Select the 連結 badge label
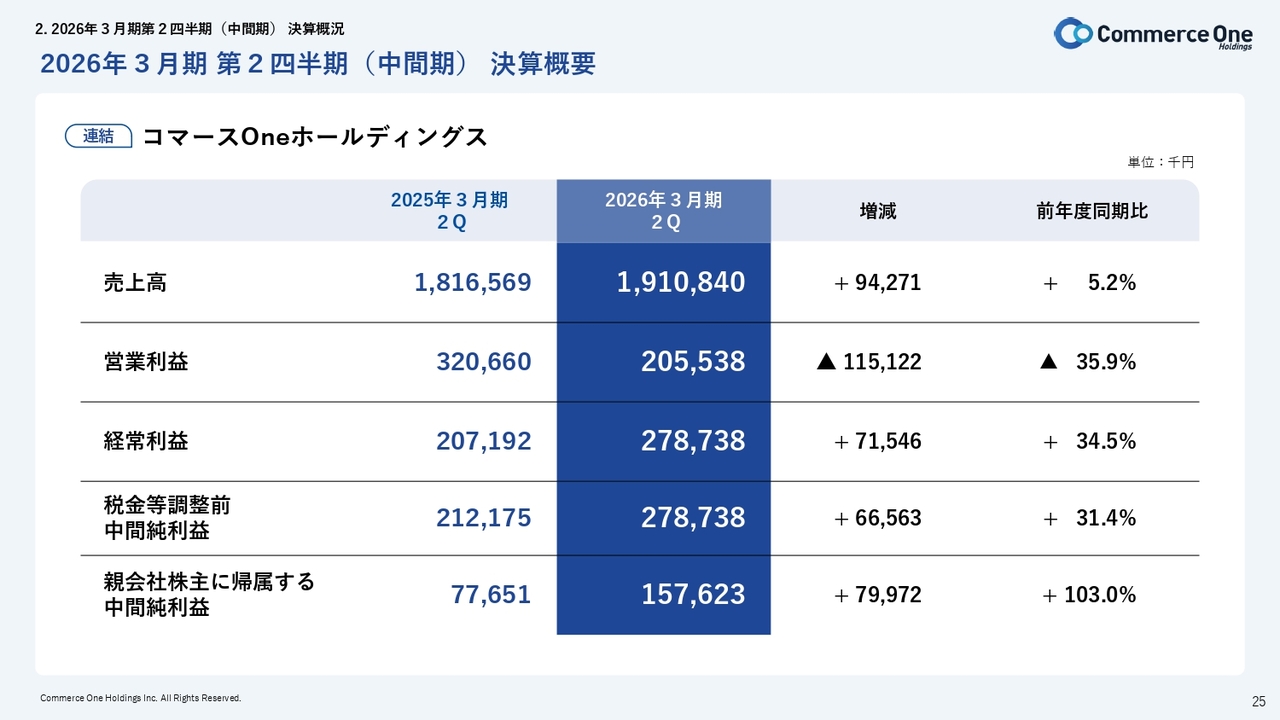This screenshot has height=720, width=1280. 98,136
